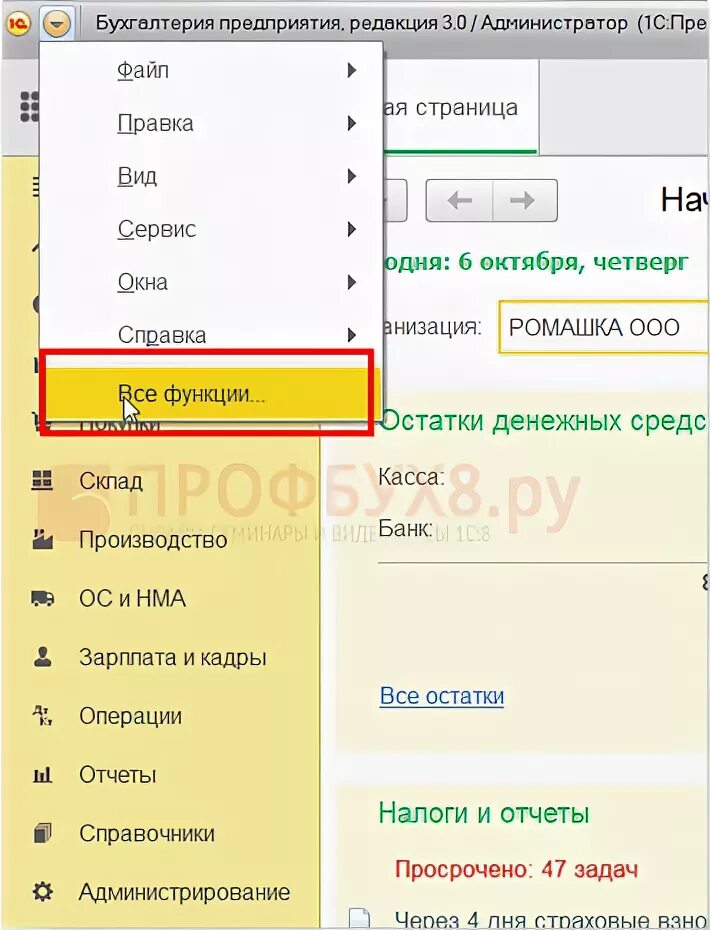Click the Остатки денежных средств heading

543,421
